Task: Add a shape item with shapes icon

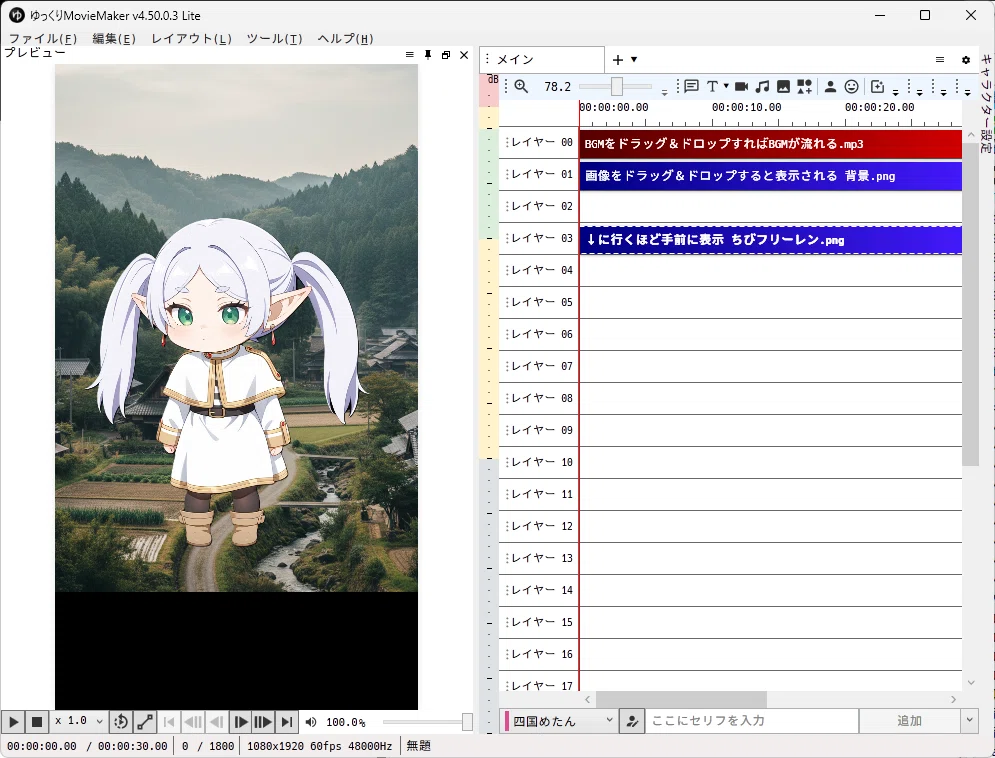Action: [805, 86]
